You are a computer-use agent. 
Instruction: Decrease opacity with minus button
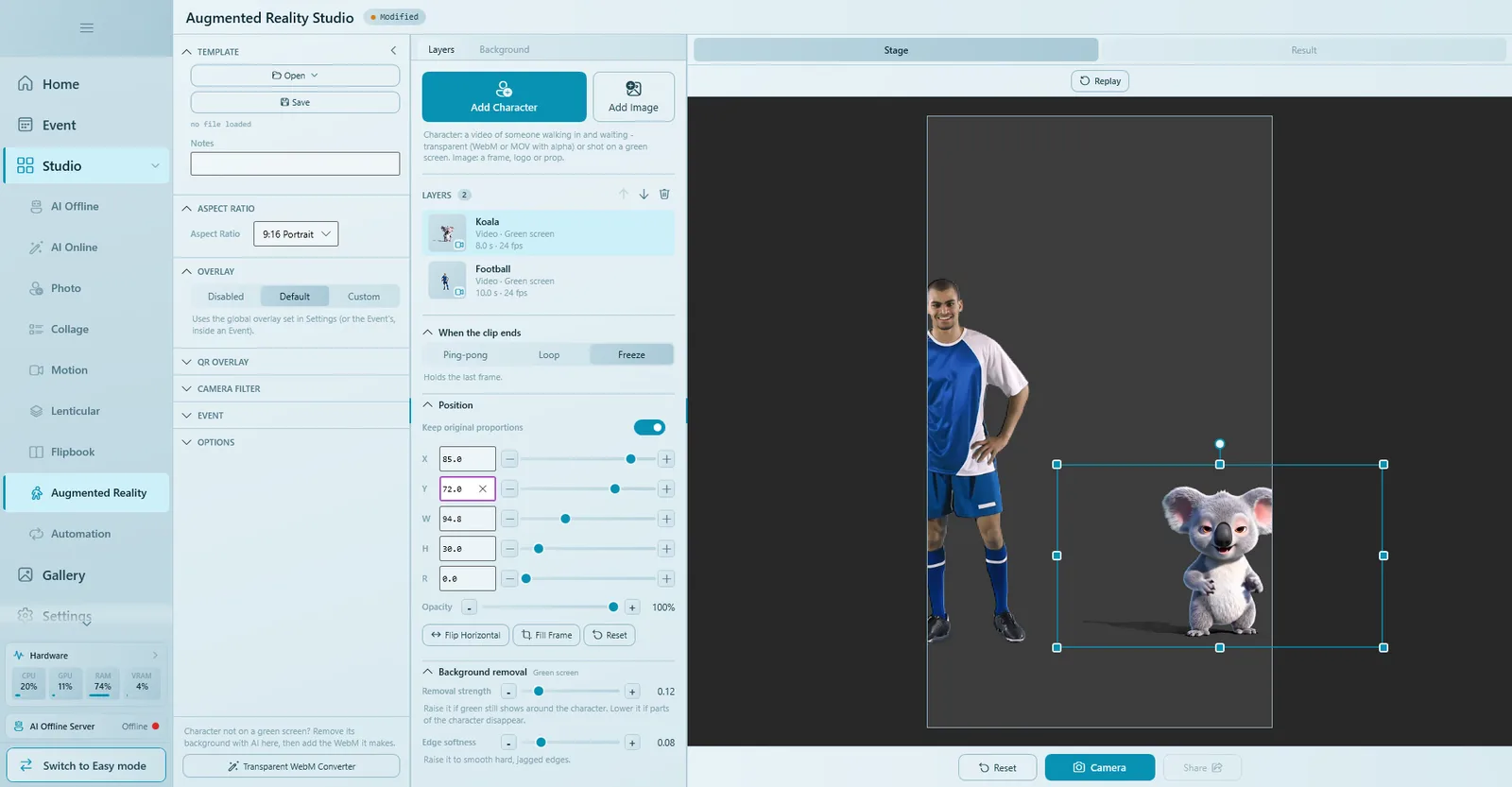point(469,607)
